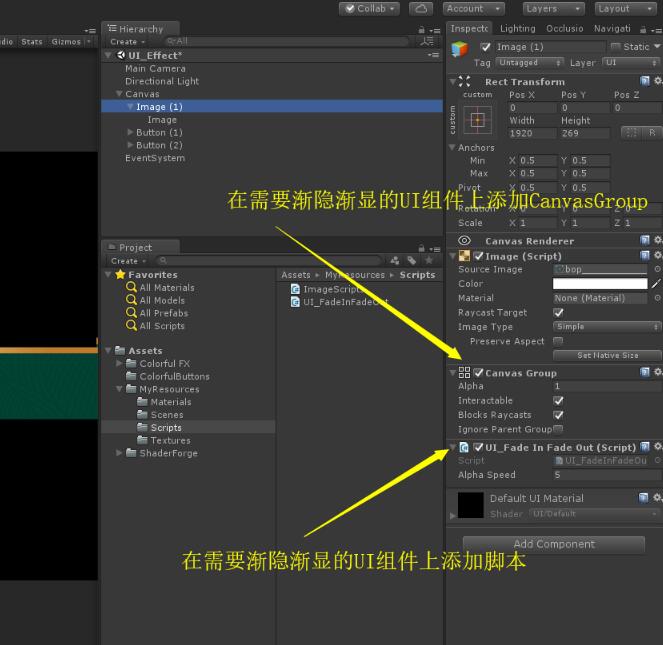Click the Set Native Size button
The height and width of the screenshot is (645, 663).
(607, 355)
